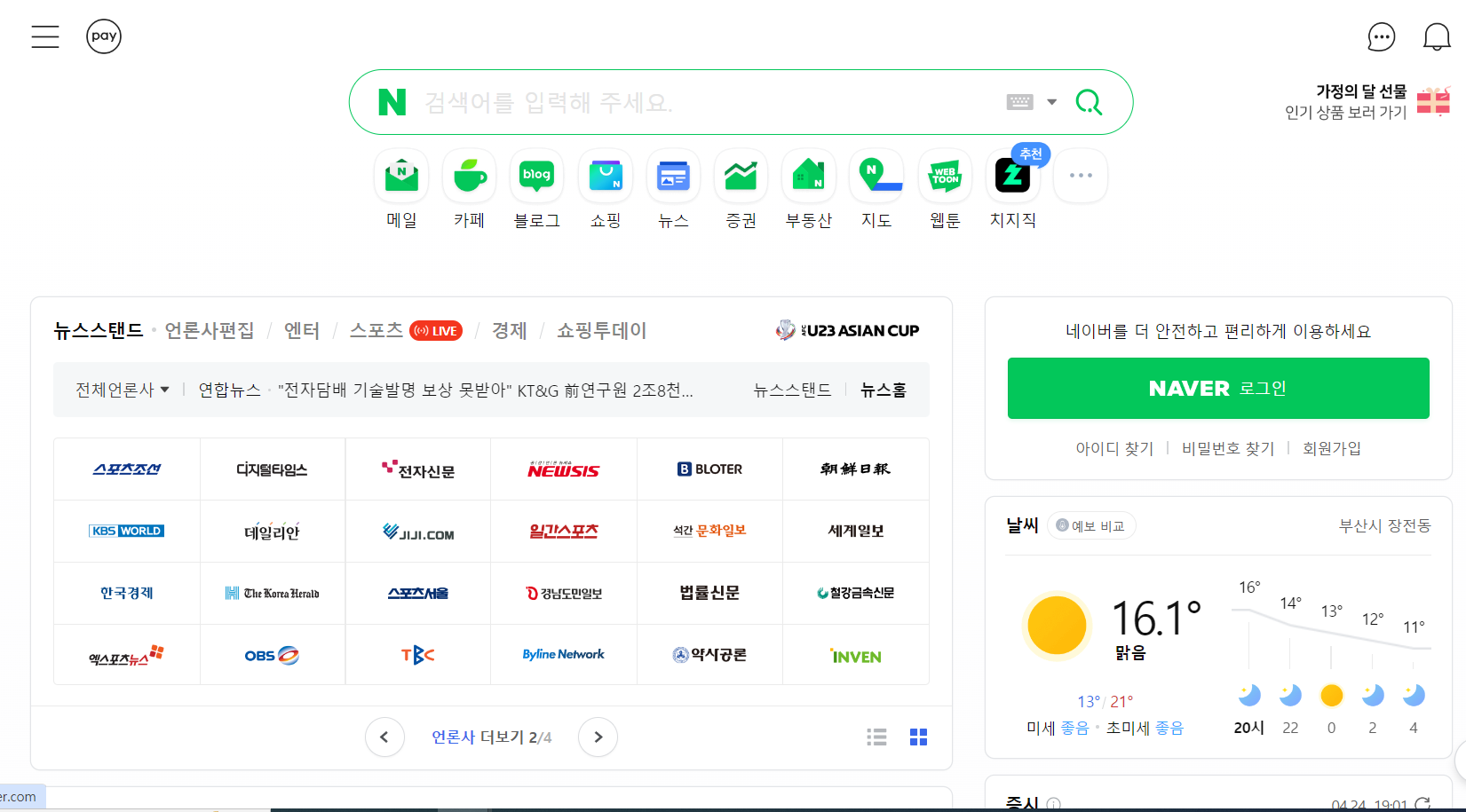Open the 회원가입 link
The image size is (1466, 812).
click(1331, 448)
